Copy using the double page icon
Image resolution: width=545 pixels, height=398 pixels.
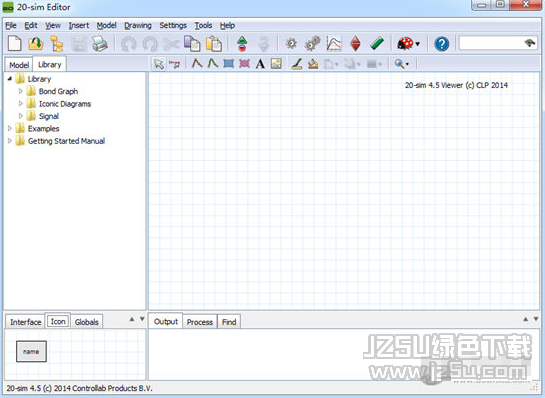[x=192, y=44]
